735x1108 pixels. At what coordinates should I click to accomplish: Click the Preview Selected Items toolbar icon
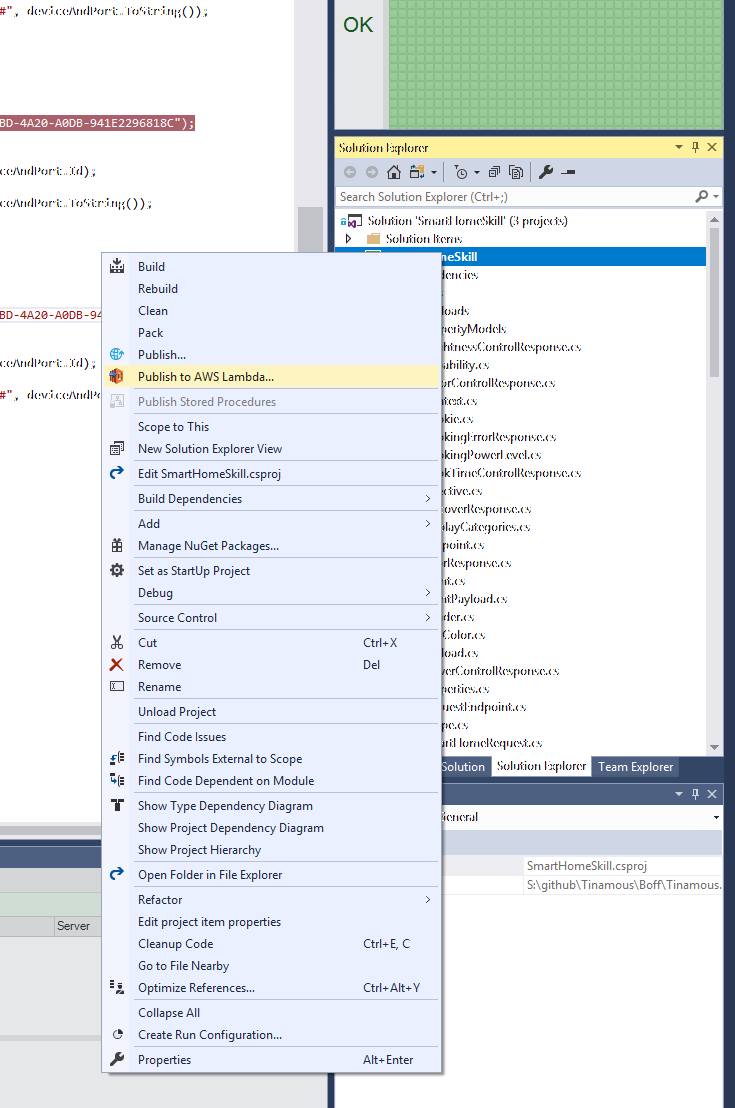click(x=568, y=172)
